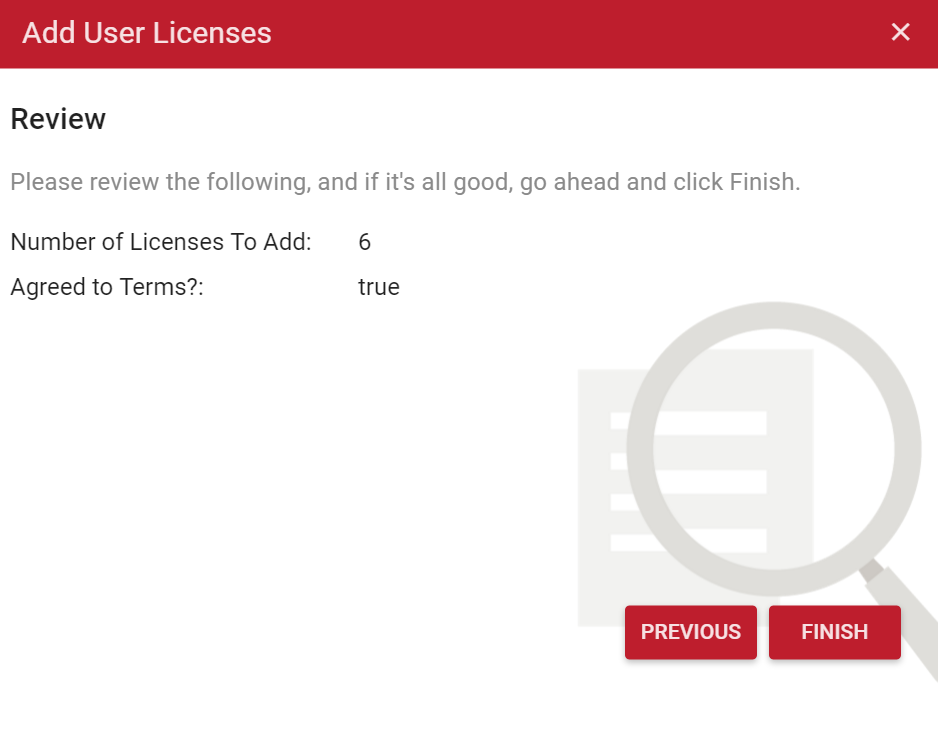The image size is (938, 742).
Task: Click the FINISH button
Action: [835, 632]
